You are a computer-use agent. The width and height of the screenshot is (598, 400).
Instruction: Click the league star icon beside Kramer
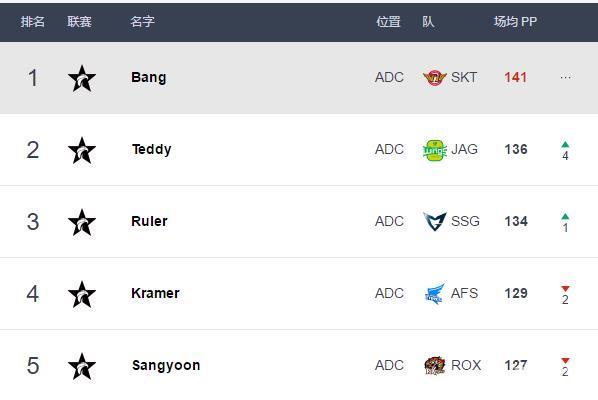coord(82,294)
